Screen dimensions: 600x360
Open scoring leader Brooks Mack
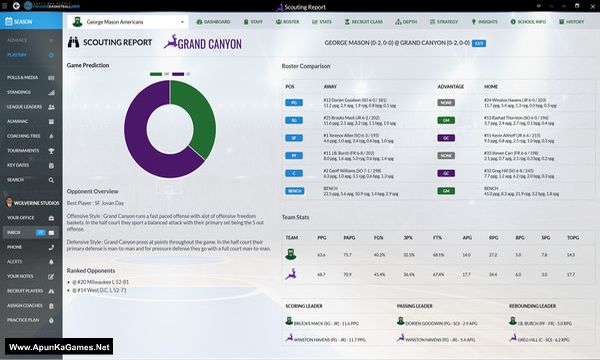[x=326, y=323]
